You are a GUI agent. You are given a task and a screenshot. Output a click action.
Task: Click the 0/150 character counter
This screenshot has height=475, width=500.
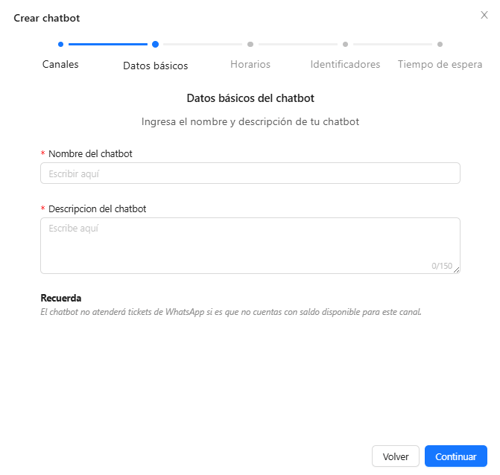tap(442, 266)
